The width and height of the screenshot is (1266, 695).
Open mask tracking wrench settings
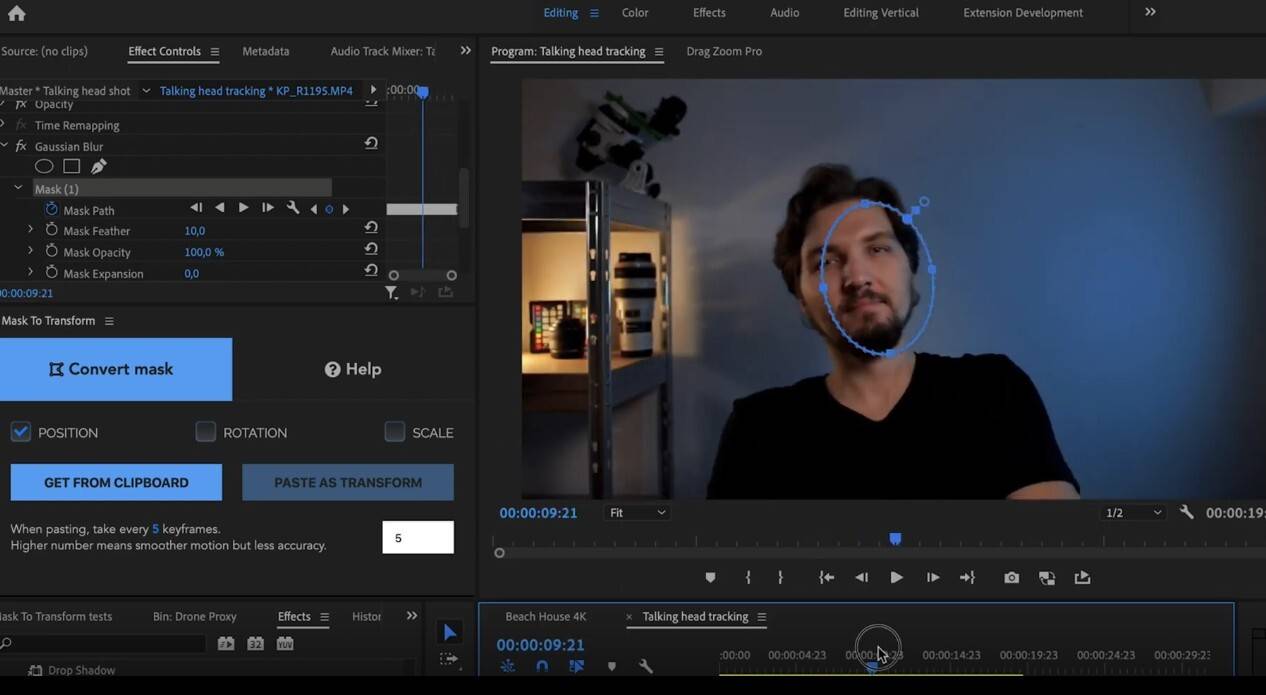(x=293, y=208)
